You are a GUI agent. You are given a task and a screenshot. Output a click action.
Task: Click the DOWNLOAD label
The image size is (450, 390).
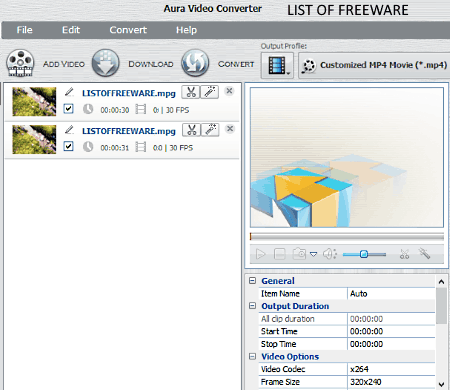coord(151,64)
